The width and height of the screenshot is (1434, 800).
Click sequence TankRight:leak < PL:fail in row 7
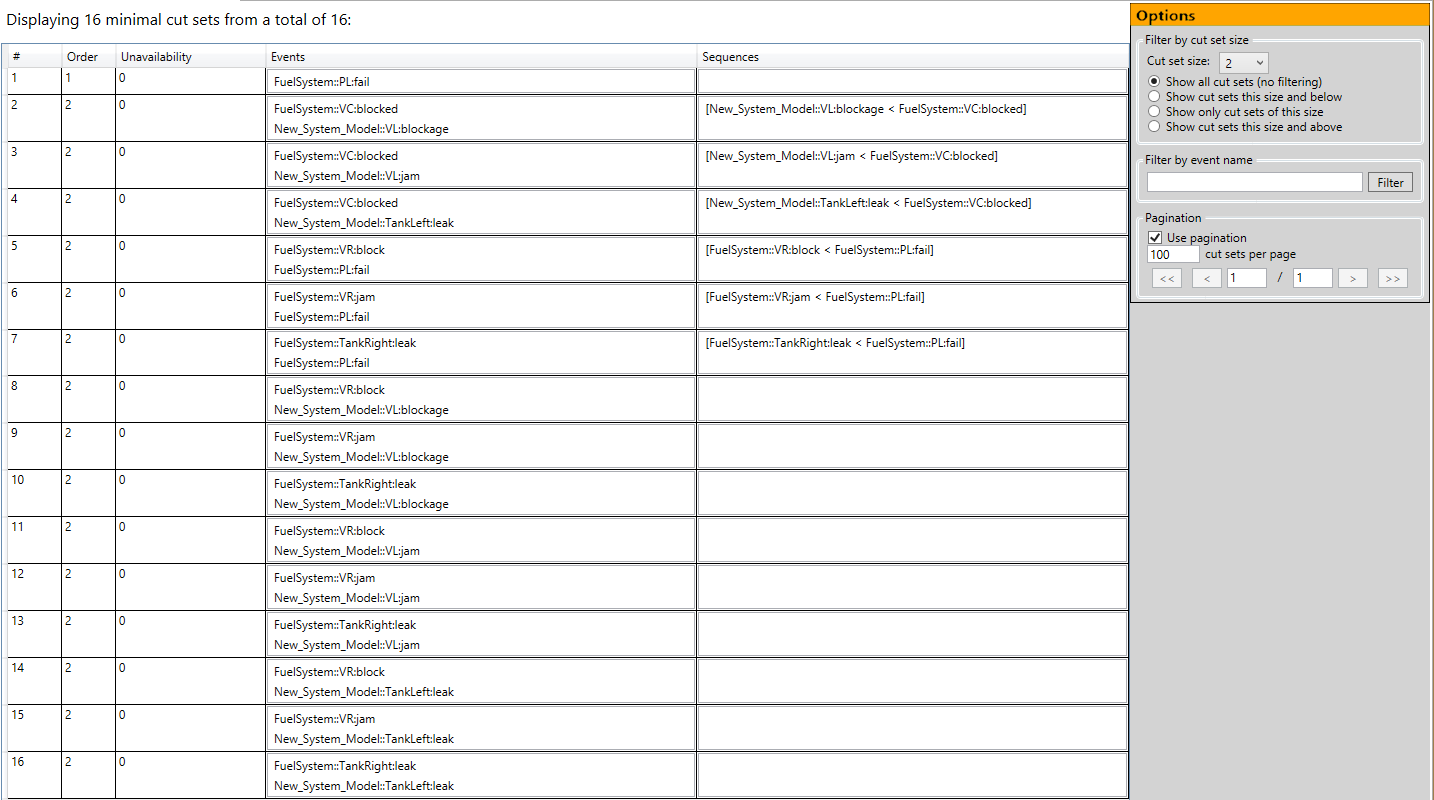(x=836, y=343)
